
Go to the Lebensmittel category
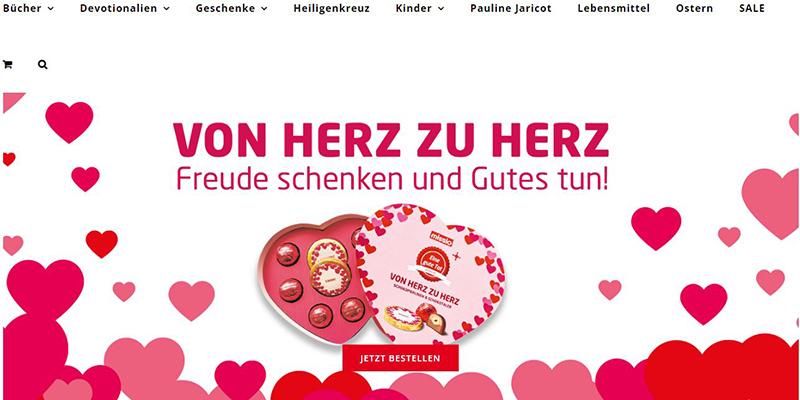614,9
